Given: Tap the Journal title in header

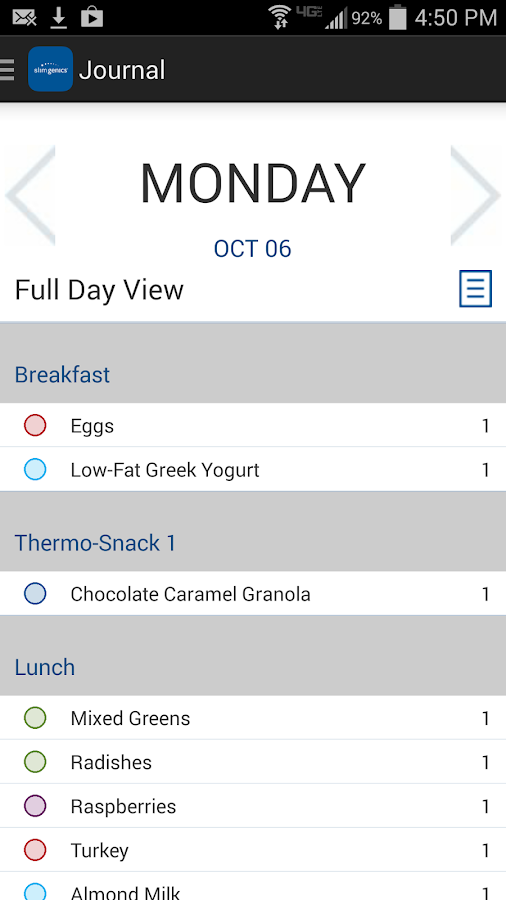Looking at the screenshot, I should tap(122, 70).
